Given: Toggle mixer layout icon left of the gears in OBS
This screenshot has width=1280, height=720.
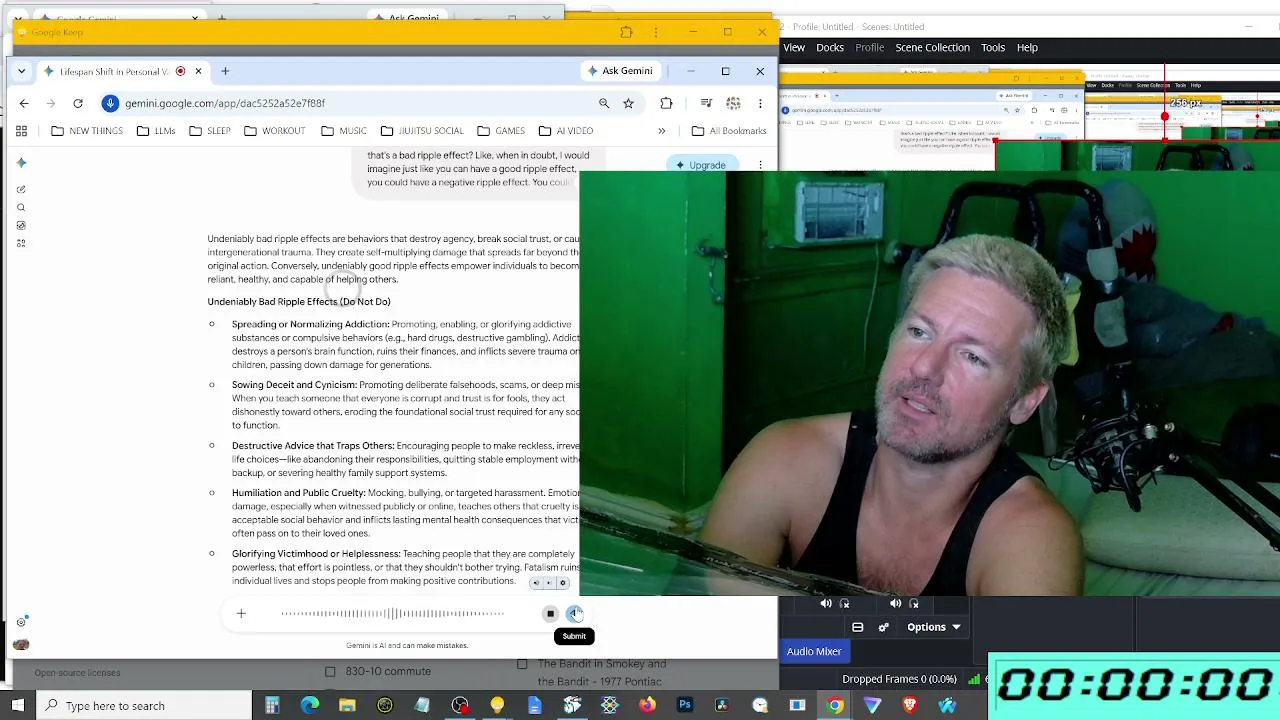Looking at the screenshot, I should pyautogui.click(x=857, y=627).
